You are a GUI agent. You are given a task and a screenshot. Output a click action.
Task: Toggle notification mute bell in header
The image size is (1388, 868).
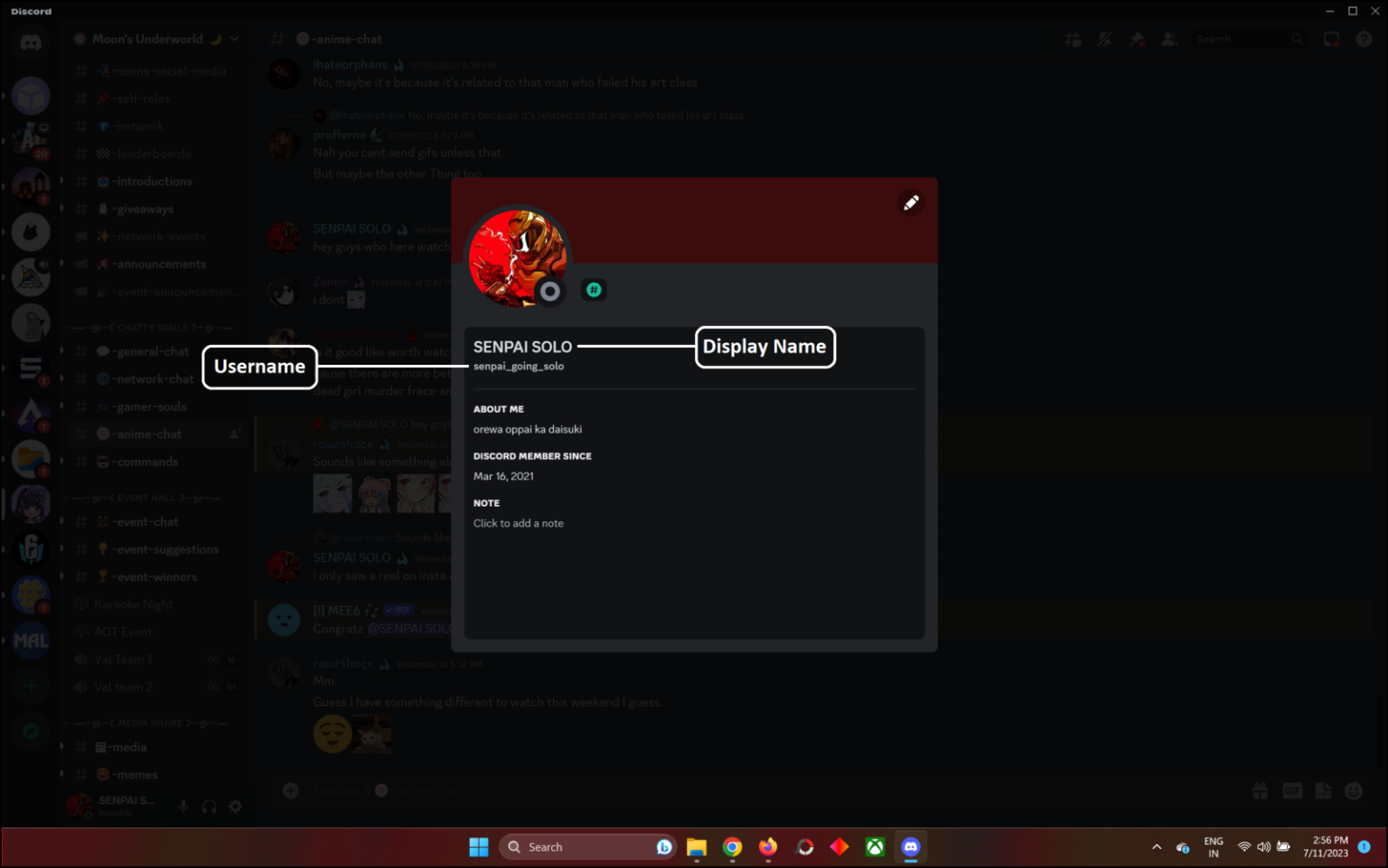pos(1104,39)
